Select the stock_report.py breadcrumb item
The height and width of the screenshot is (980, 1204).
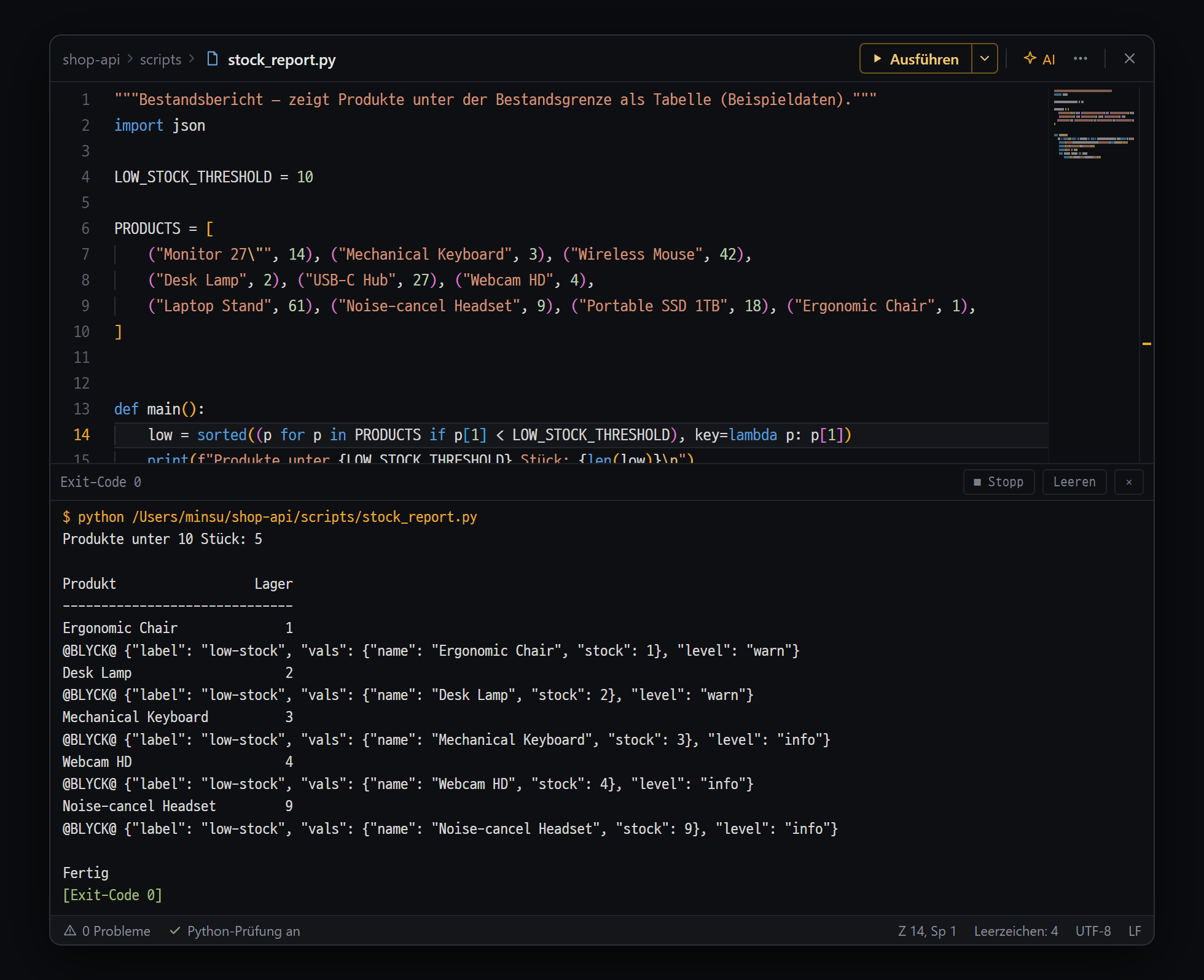click(281, 60)
